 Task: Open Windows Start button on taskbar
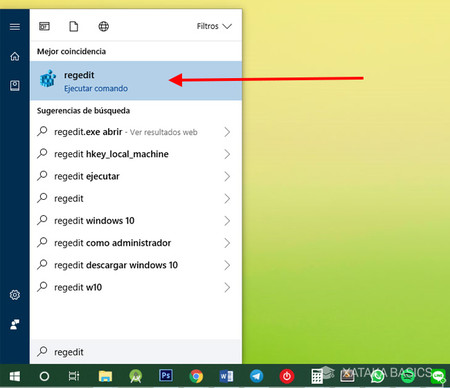click(15, 376)
